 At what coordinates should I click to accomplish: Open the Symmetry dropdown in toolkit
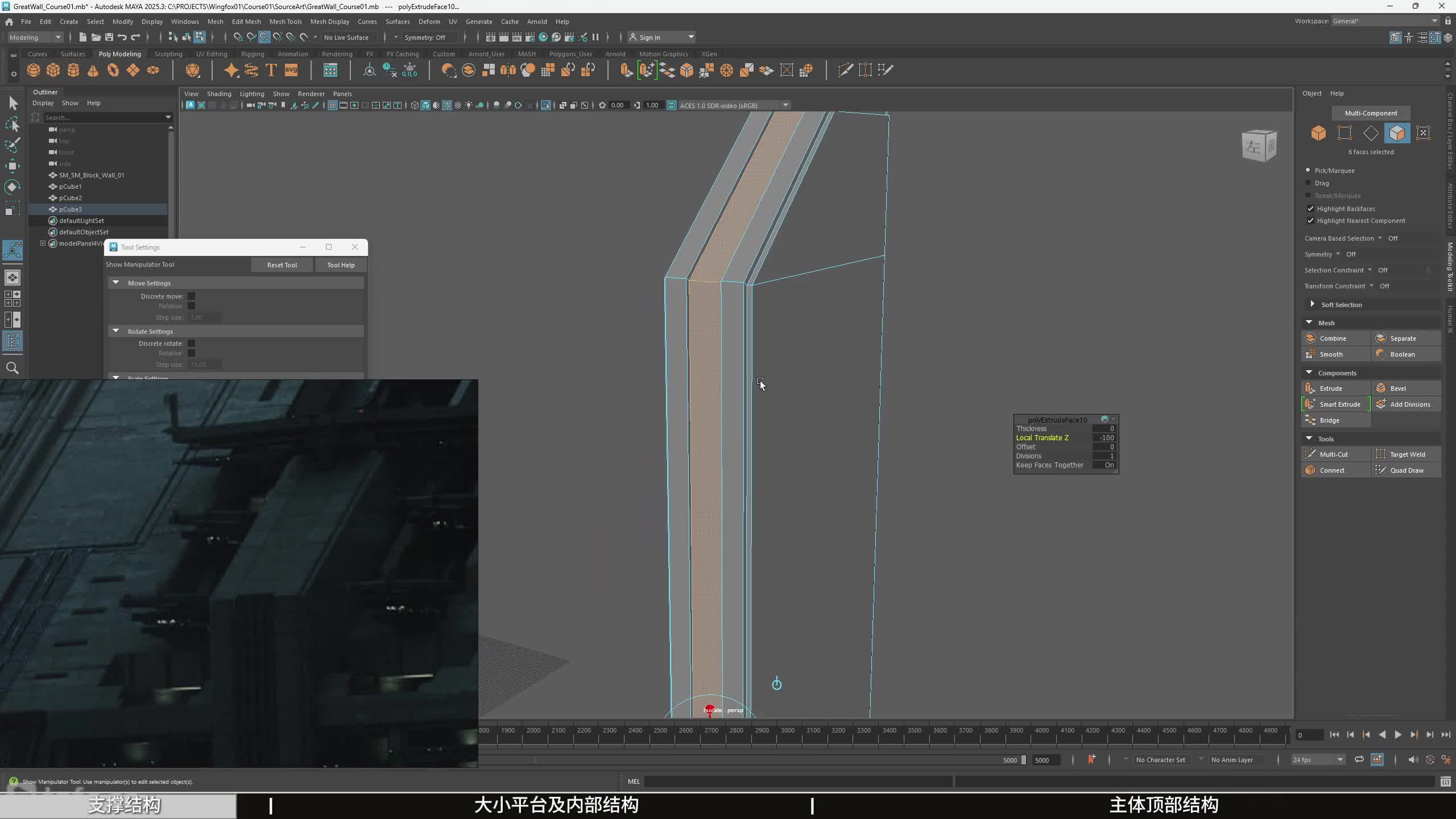coord(1338,254)
